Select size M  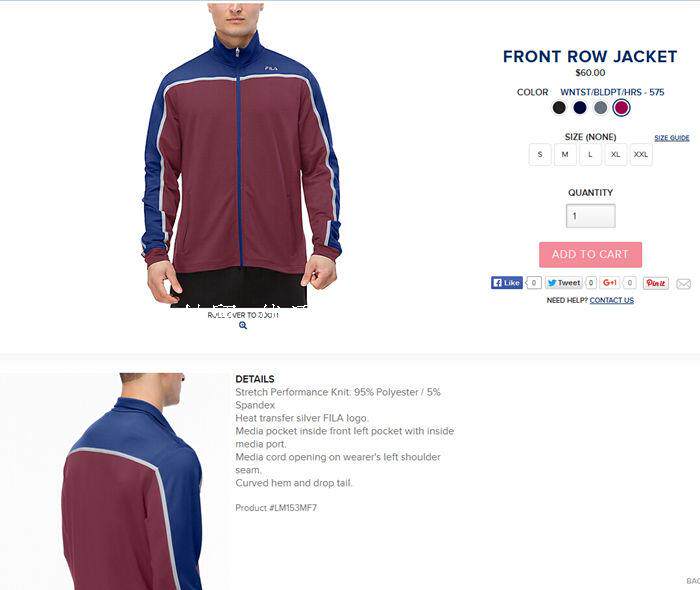coord(565,154)
